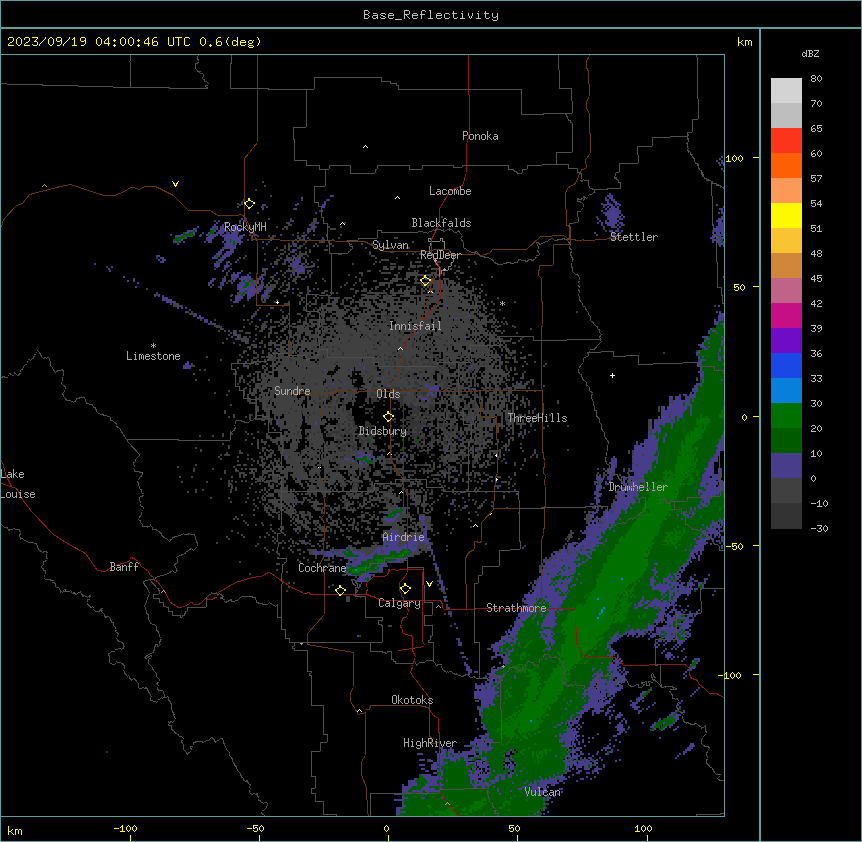The height and width of the screenshot is (842, 862).
Task: Select the bright yellow 51-54 dBZ swatch
Action: point(786,215)
